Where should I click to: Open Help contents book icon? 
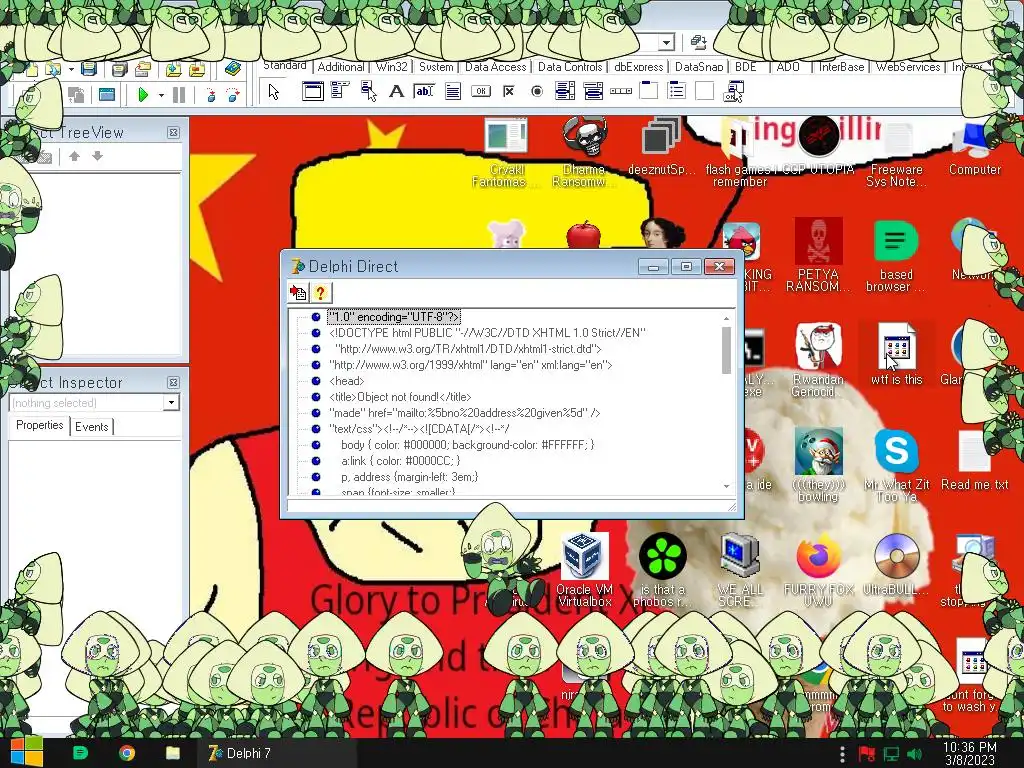pos(232,69)
